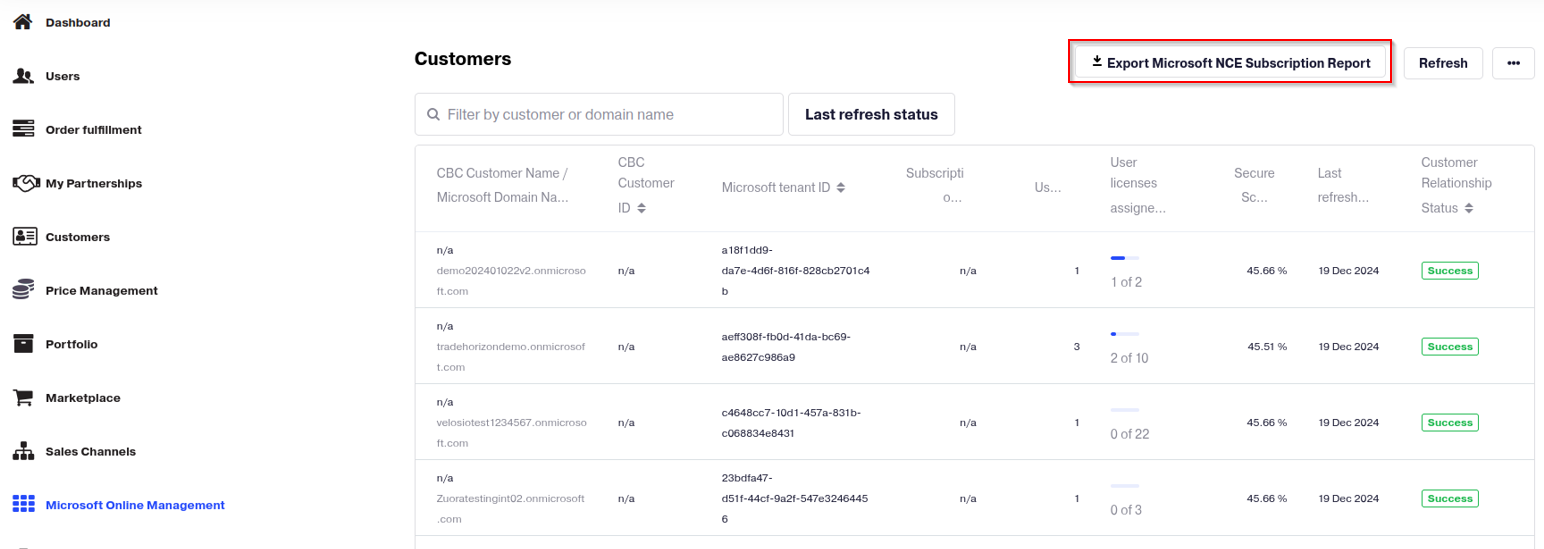Click the CBC Customer Name column header
1544x549 pixels.
(502, 185)
